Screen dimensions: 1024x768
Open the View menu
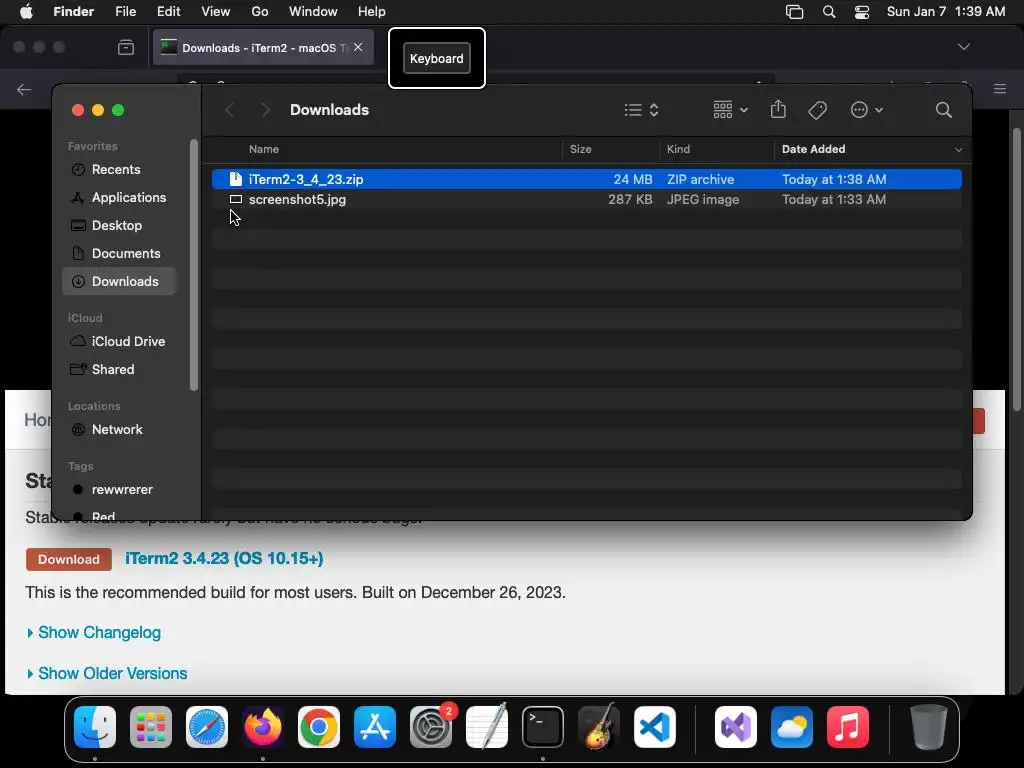click(x=216, y=12)
